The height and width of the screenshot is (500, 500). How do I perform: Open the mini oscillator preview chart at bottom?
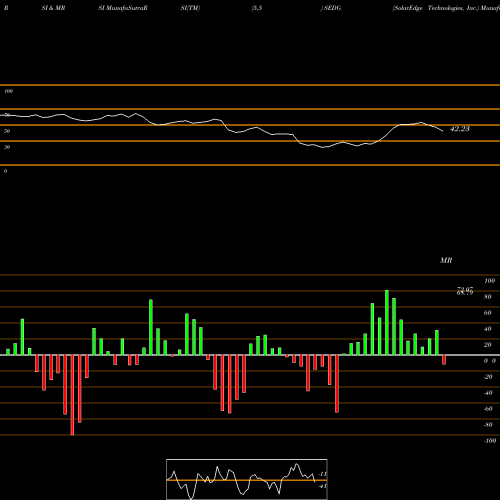tap(247, 479)
